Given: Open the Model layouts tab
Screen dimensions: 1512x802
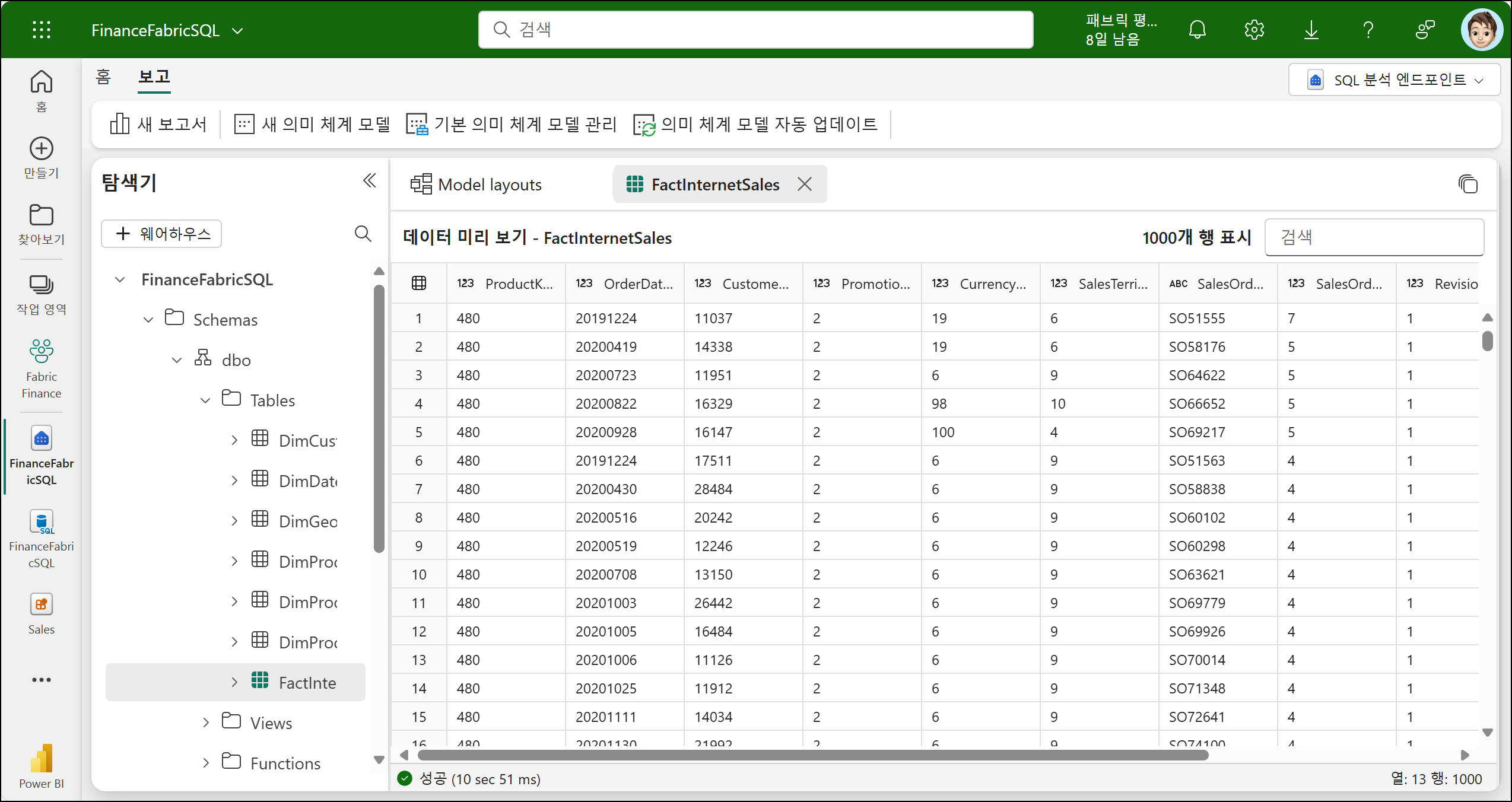Looking at the screenshot, I should pos(476,184).
